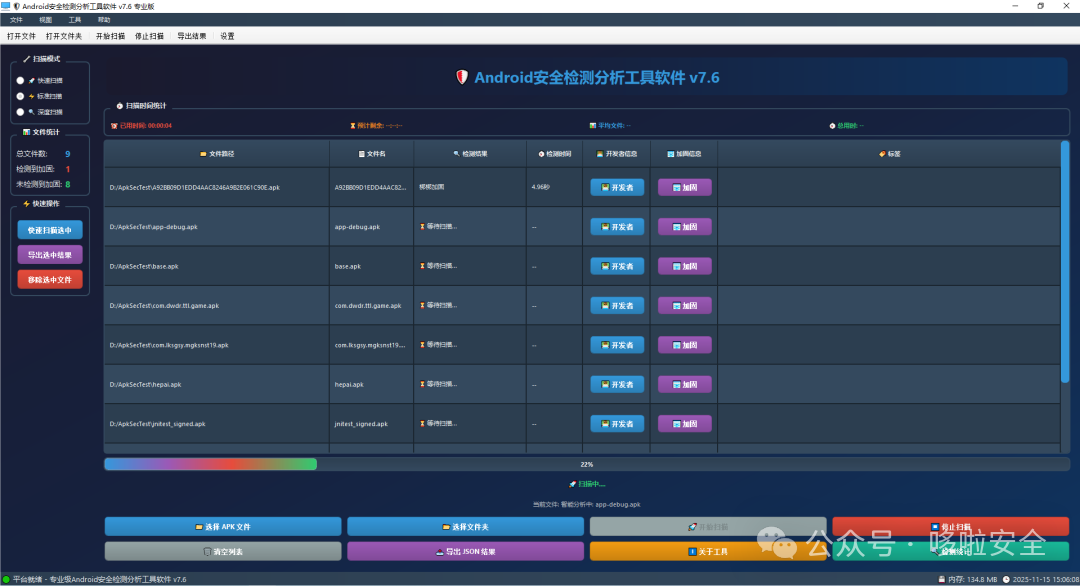Click the purple 导出选中结果 button
The height and width of the screenshot is (586, 1080).
point(50,255)
